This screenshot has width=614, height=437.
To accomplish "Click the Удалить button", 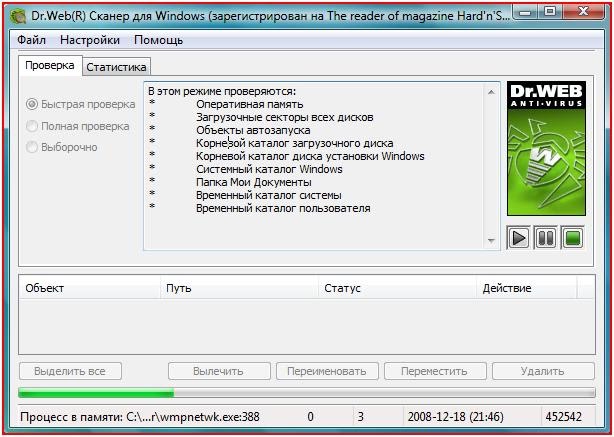I will pos(543,371).
